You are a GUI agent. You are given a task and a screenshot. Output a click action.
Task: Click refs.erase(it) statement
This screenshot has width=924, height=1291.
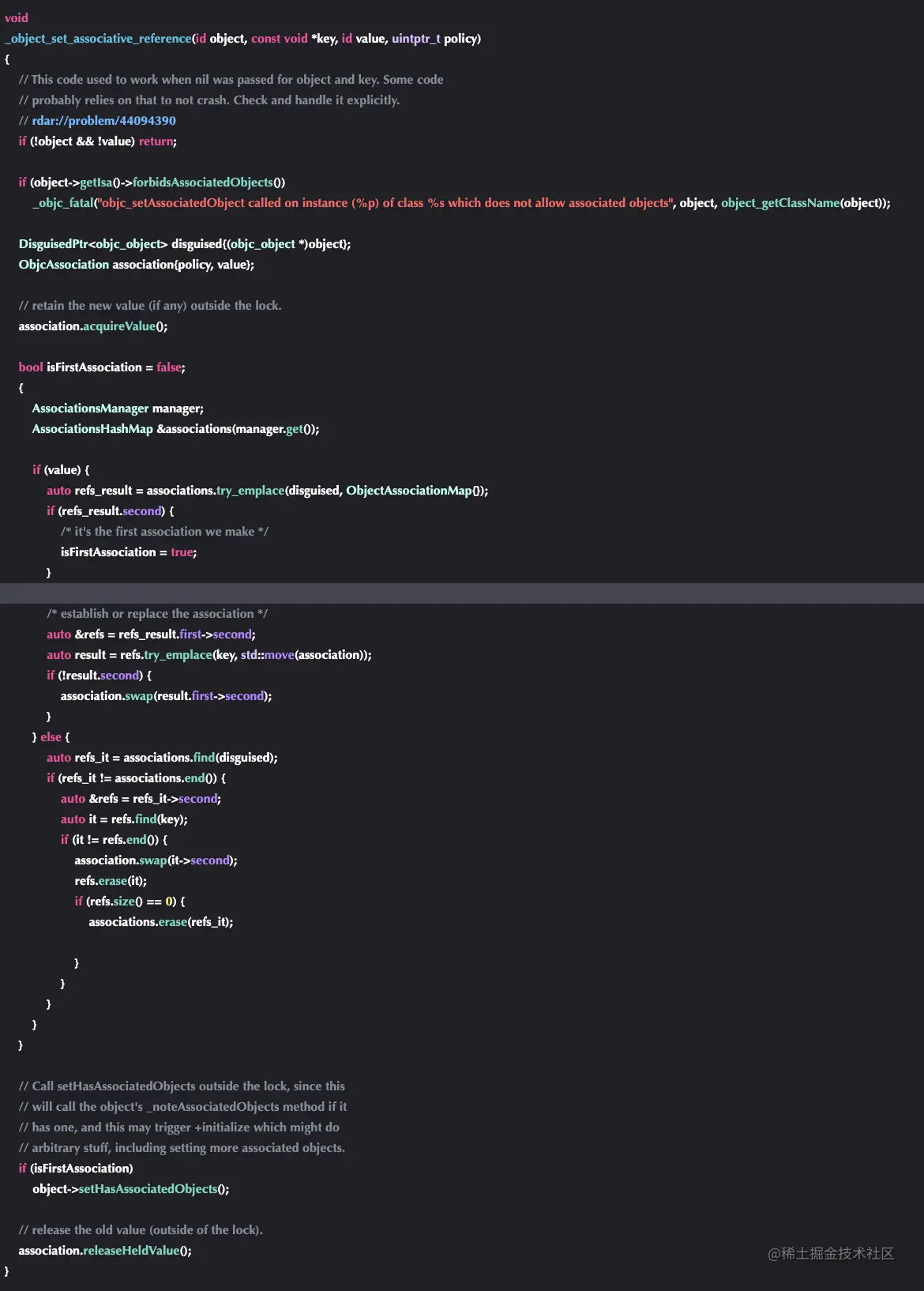(x=111, y=881)
